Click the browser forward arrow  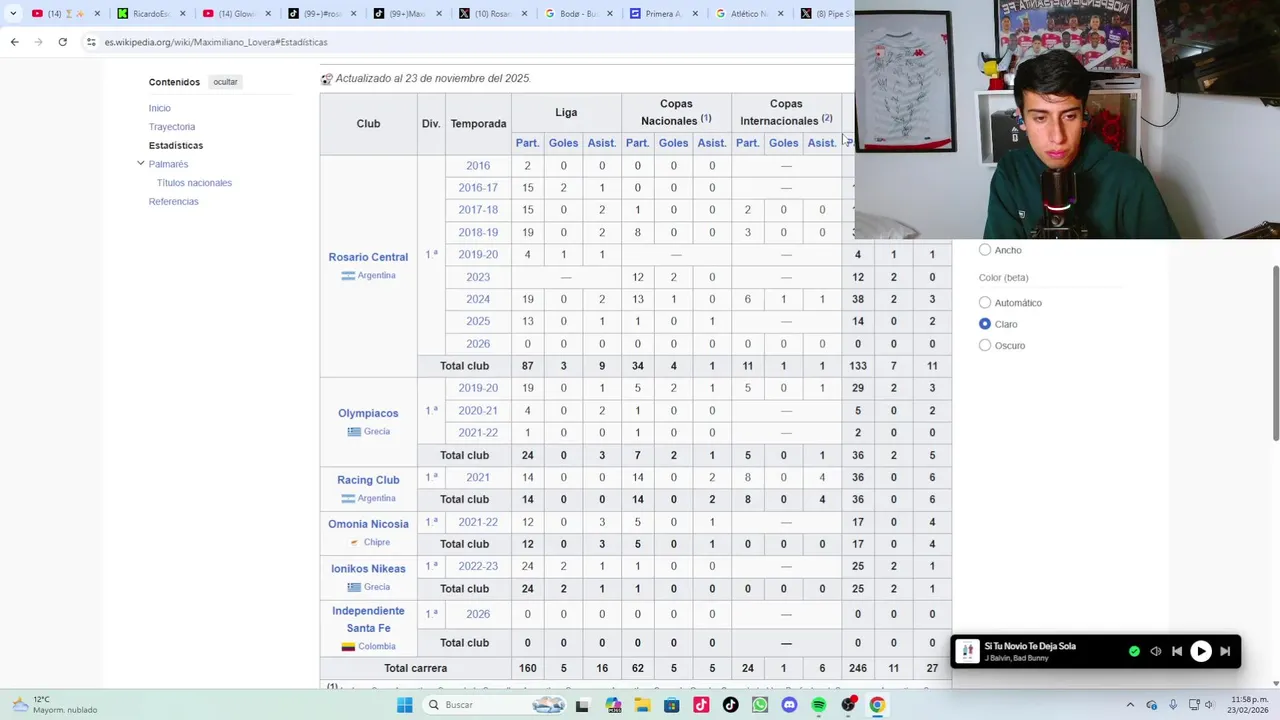coord(38,42)
